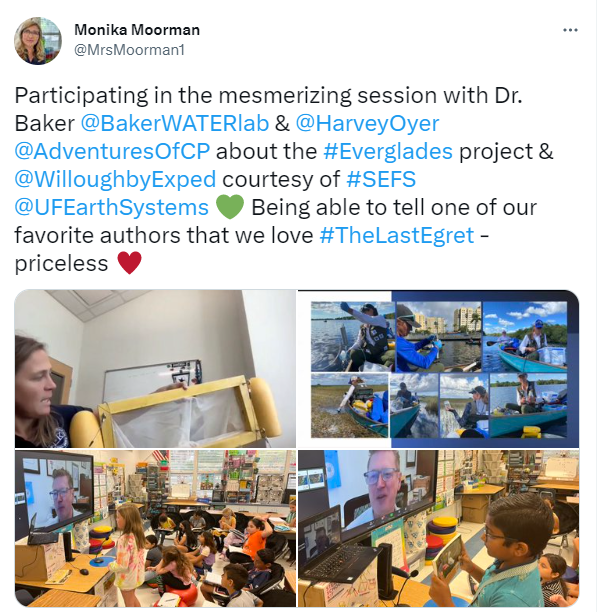Open the @AdventuresOfCP mention
The image size is (601, 612).
(x=112, y=151)
